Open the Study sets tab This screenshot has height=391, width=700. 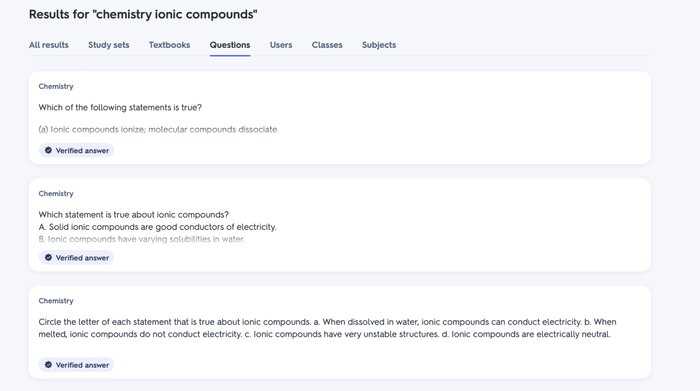pos(108,45)
